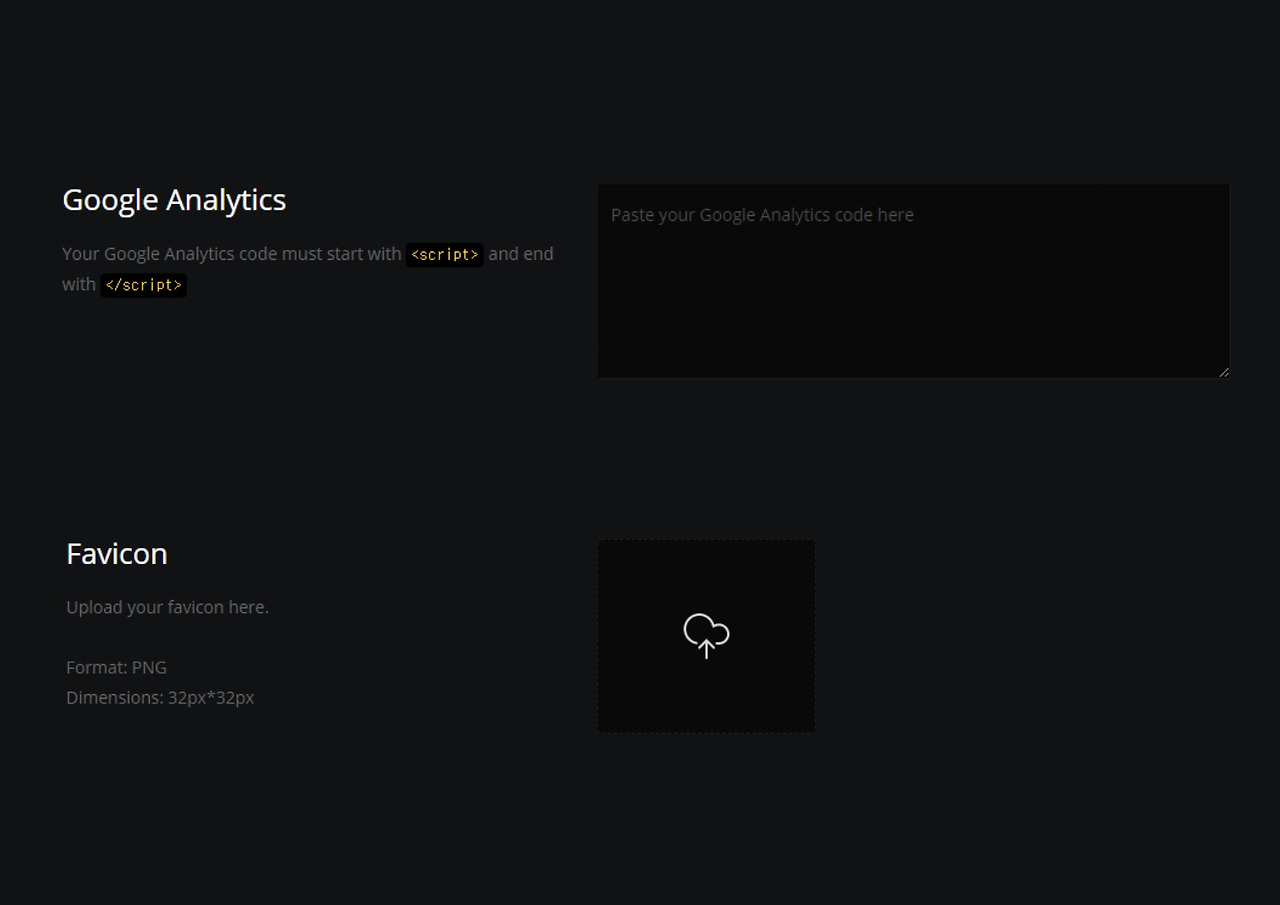Click the 'Upload your favicon here.' text

click(167, 607)
